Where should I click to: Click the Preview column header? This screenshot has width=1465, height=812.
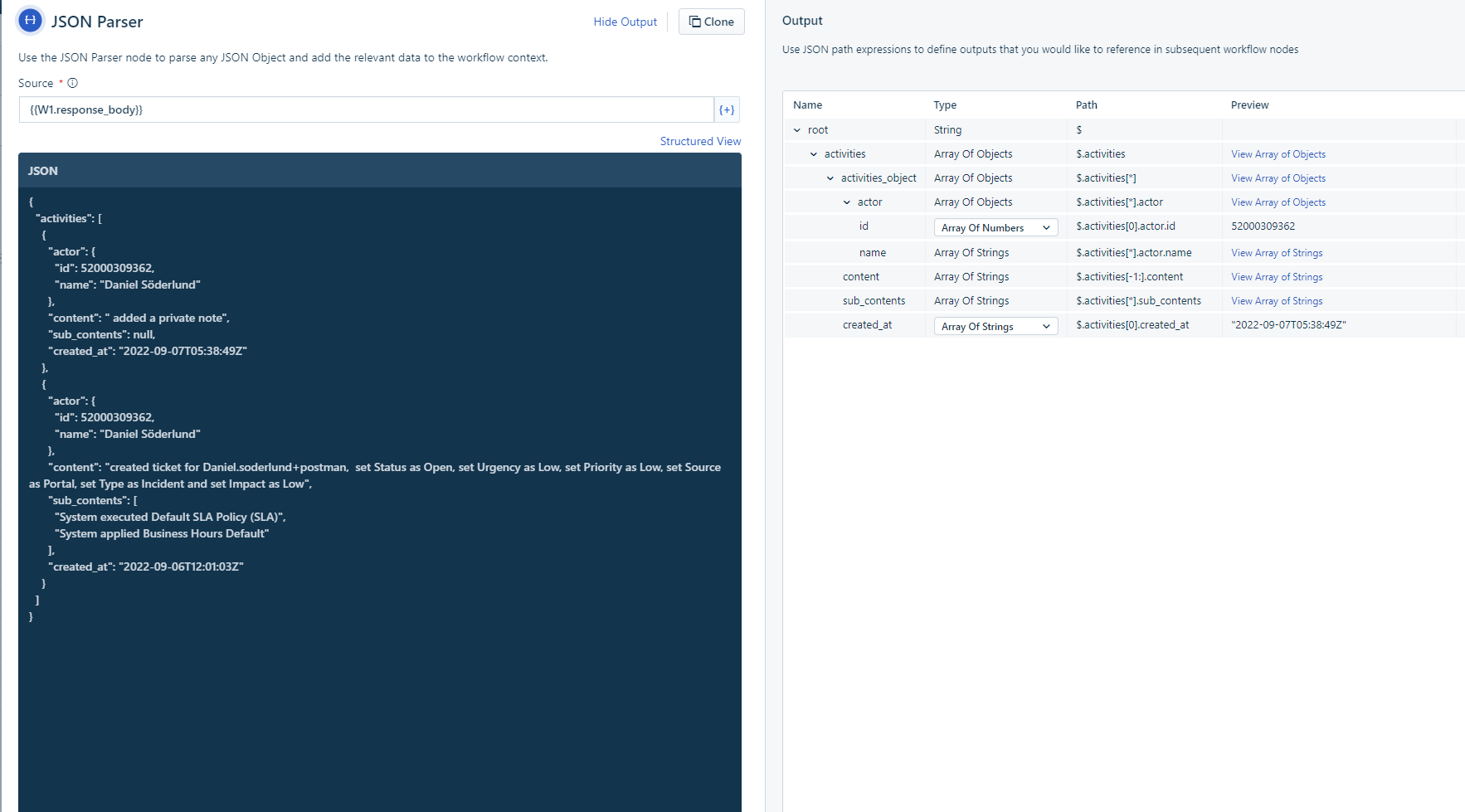pyautogui.click(x=1249, y=105)
